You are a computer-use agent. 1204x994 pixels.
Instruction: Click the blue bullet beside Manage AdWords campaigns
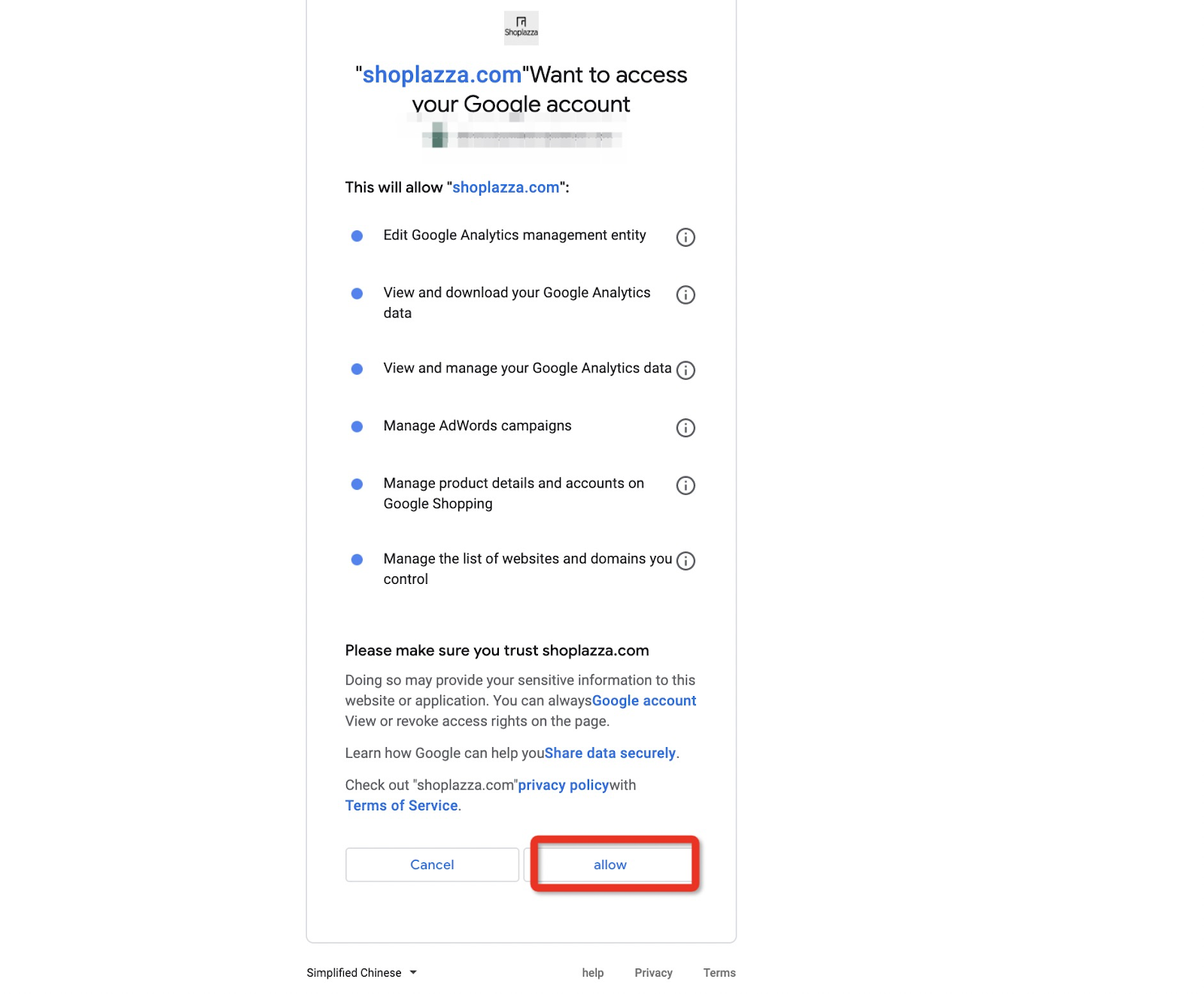(357, 427)
